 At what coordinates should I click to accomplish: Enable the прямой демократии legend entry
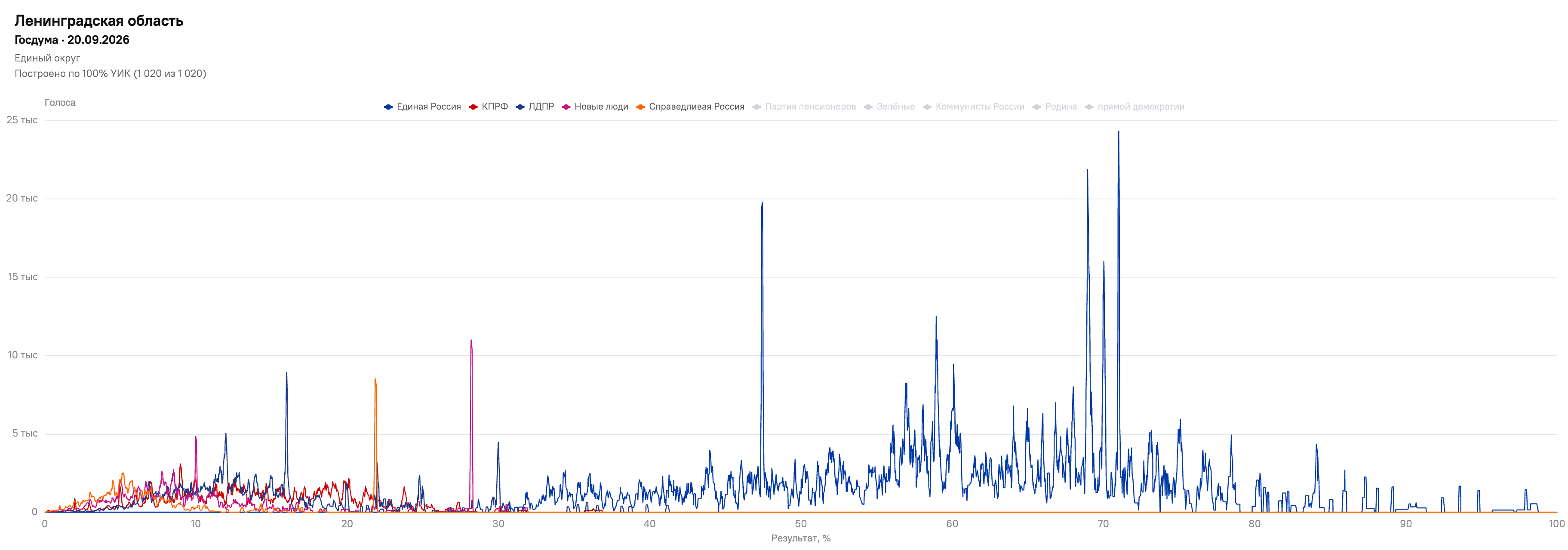[1134, 107]
